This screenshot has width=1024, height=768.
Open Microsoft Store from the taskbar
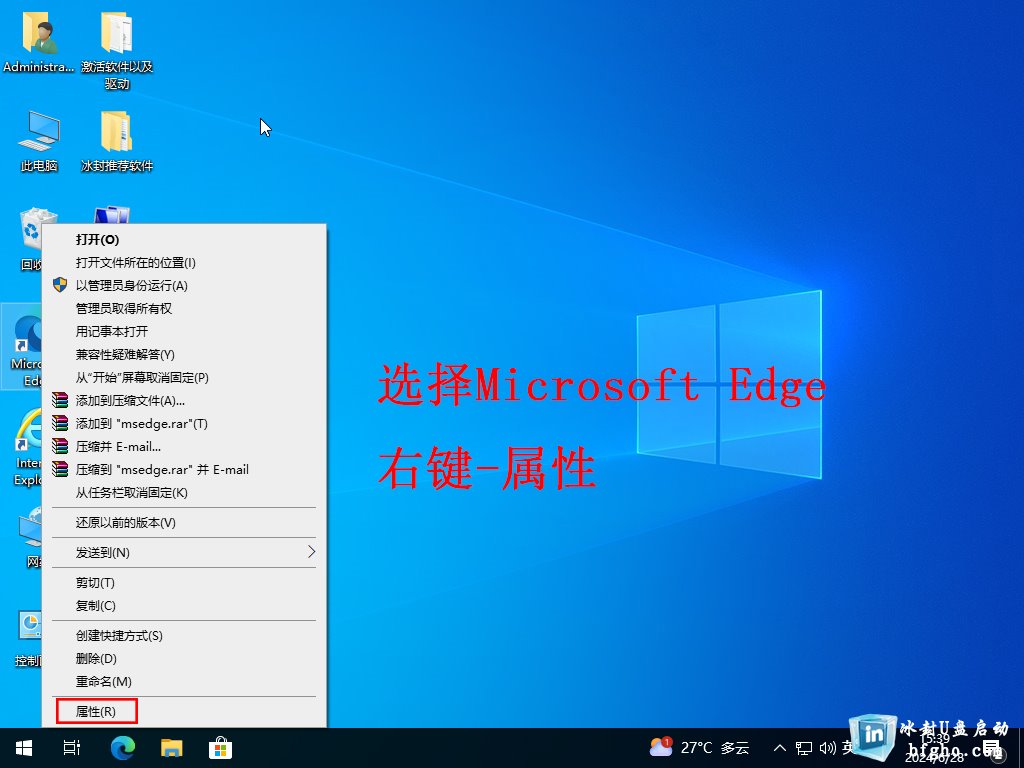[x=220, y=748]
